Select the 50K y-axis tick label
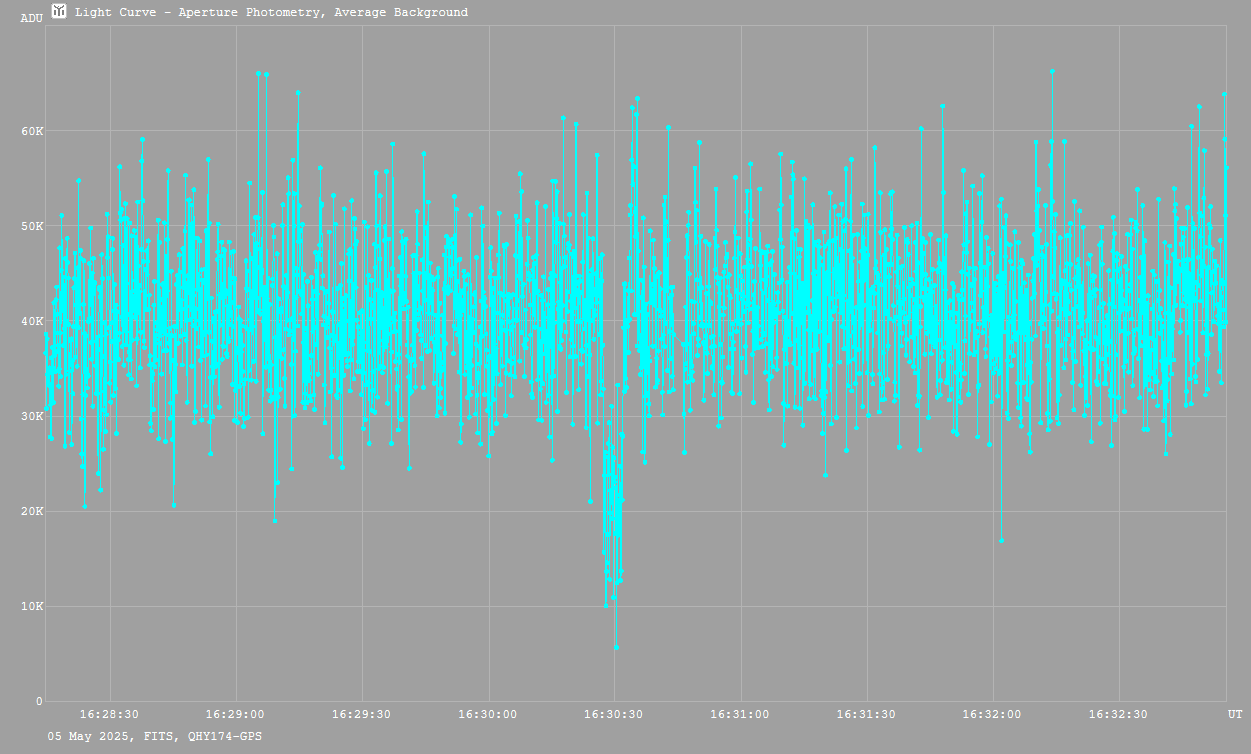Viewport: 1251px width, 754px height. click(x=32, y=226)
